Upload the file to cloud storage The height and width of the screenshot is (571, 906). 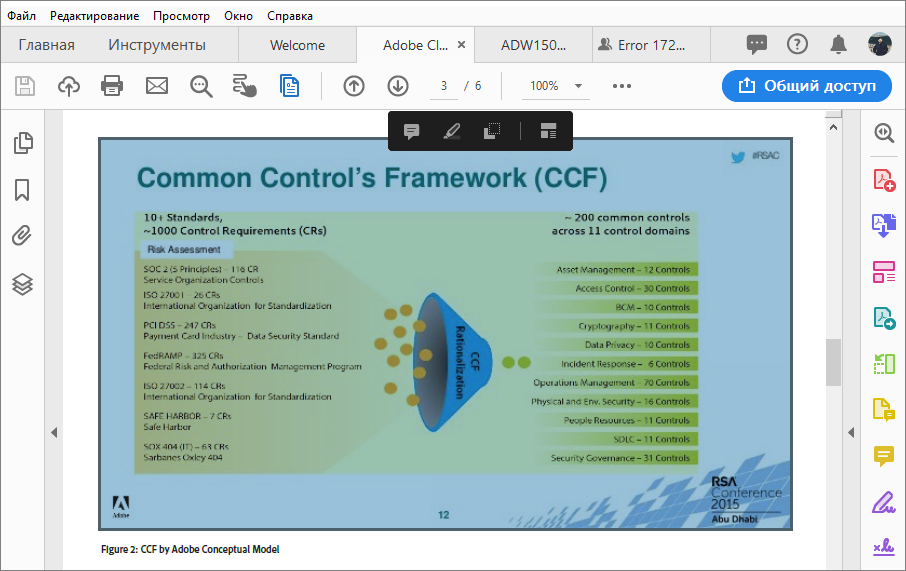pos(69,86)
